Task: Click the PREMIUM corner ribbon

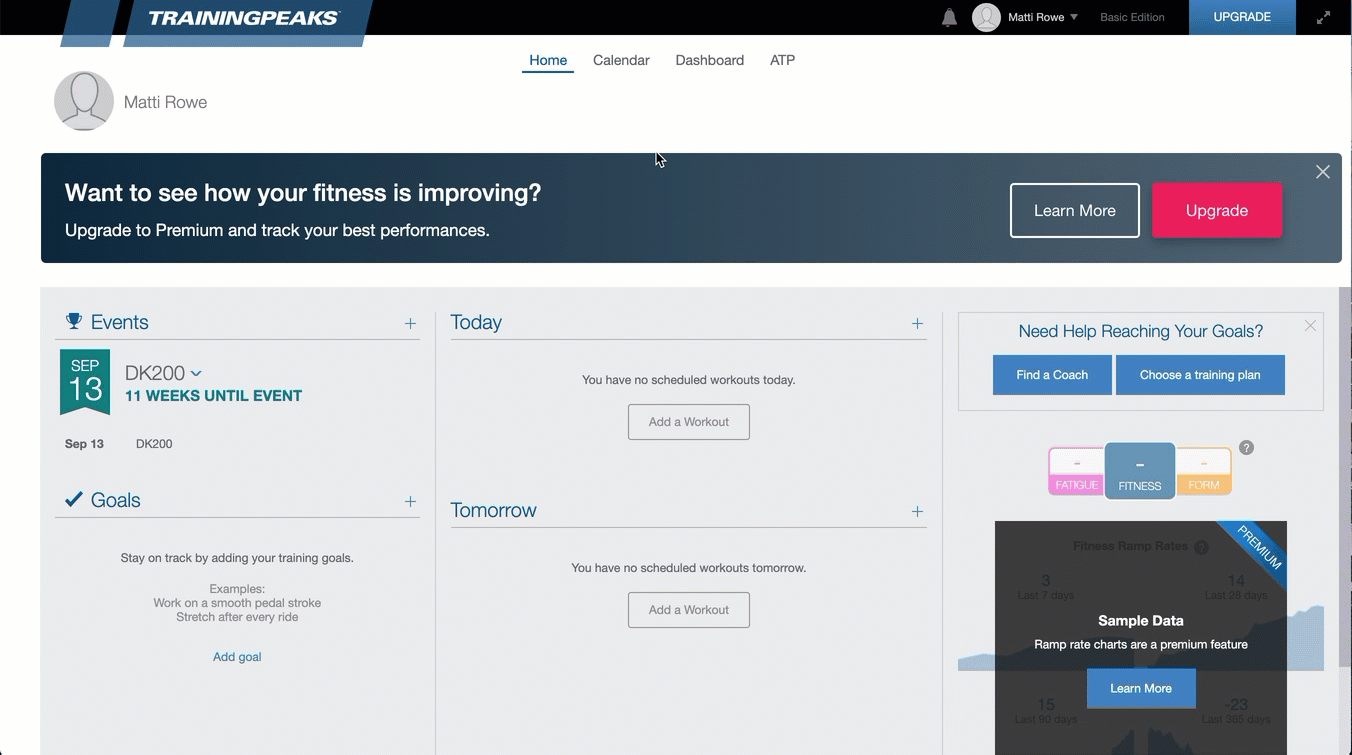Action: pyautogui.click(x=1259, y=548)
